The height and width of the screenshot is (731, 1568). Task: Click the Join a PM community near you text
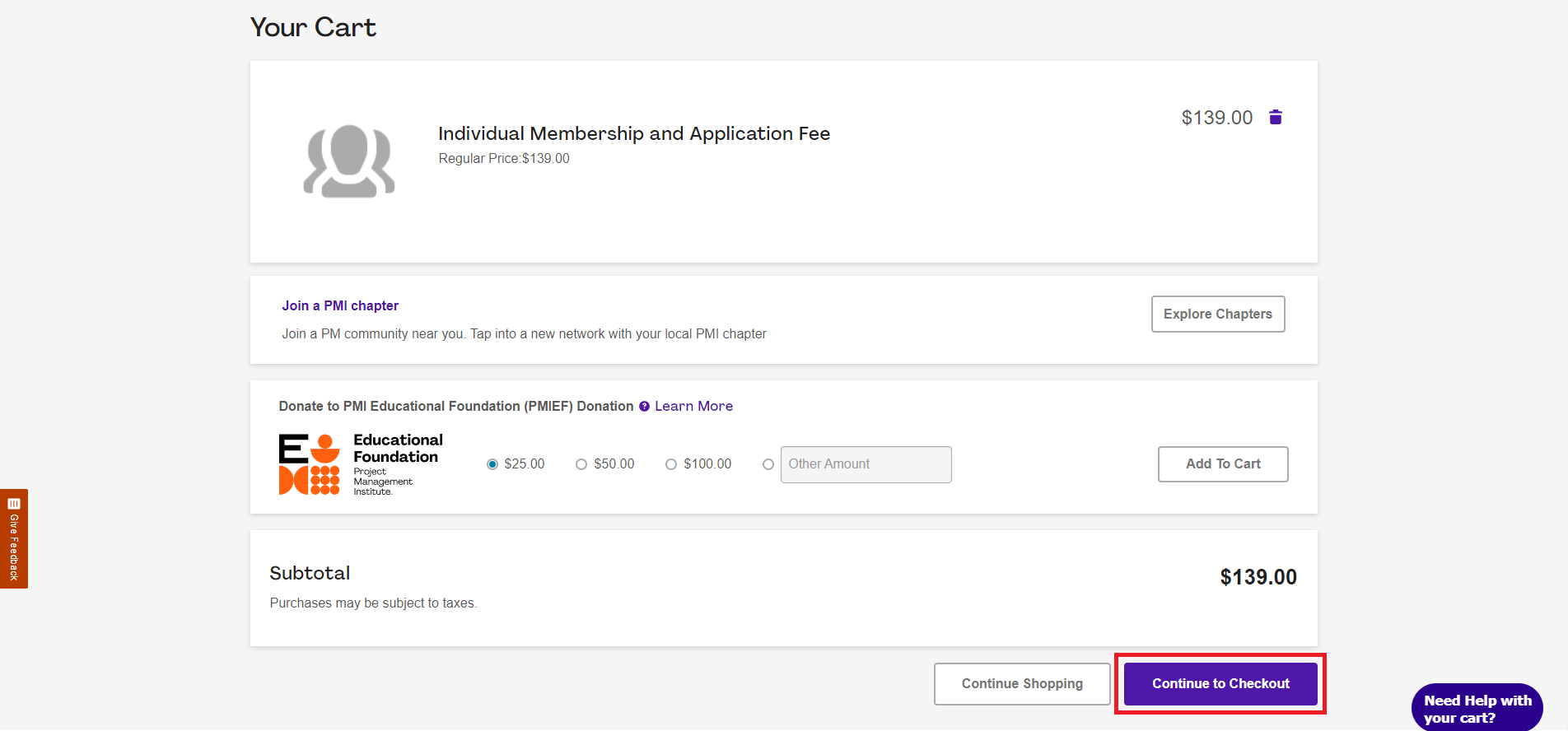tap(524, 333)
